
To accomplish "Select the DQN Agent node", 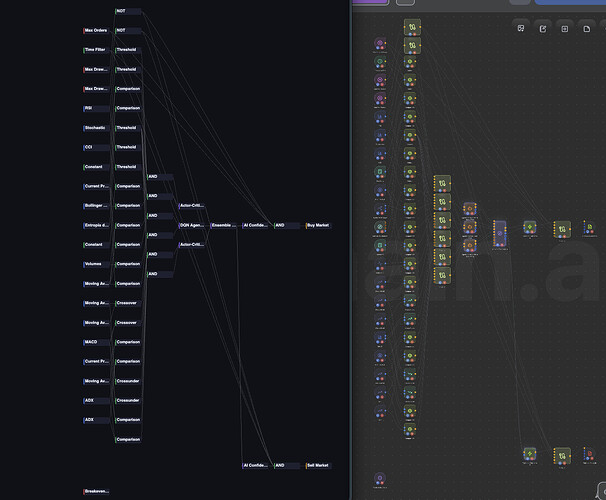I will (191, 225).
